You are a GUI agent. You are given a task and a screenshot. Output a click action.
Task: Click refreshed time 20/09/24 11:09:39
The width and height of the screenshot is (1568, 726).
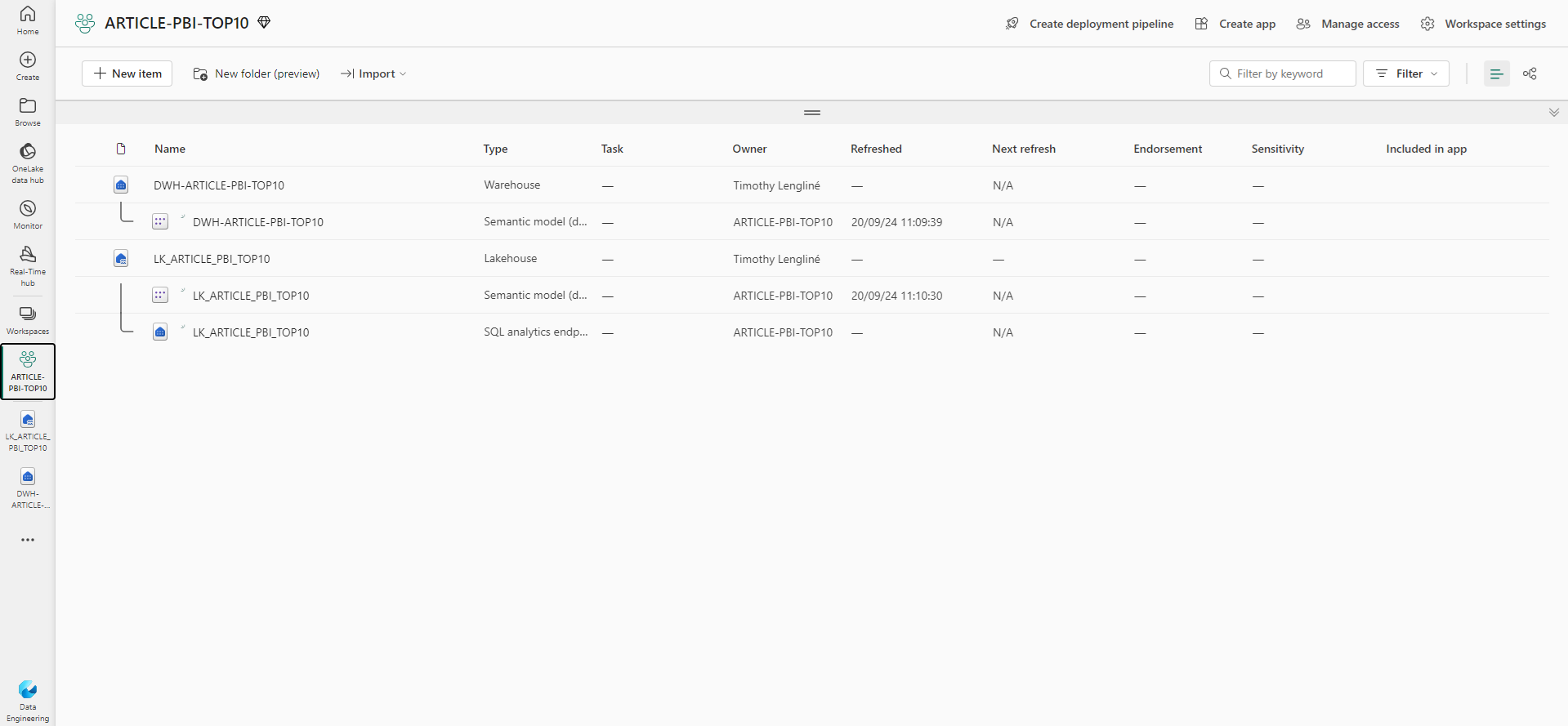tap(896, 222)
